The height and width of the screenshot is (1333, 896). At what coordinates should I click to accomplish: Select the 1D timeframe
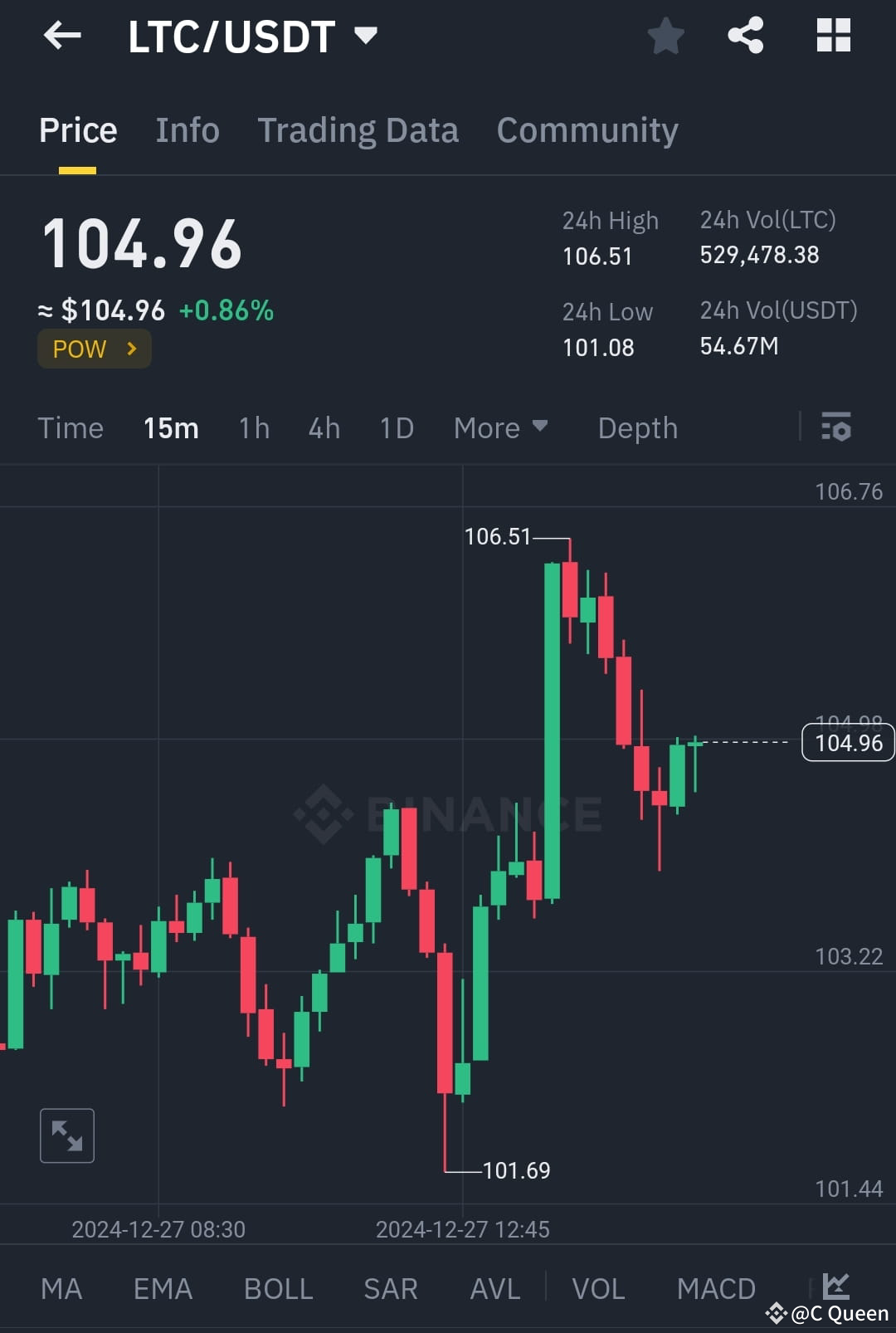click(396, 427)
